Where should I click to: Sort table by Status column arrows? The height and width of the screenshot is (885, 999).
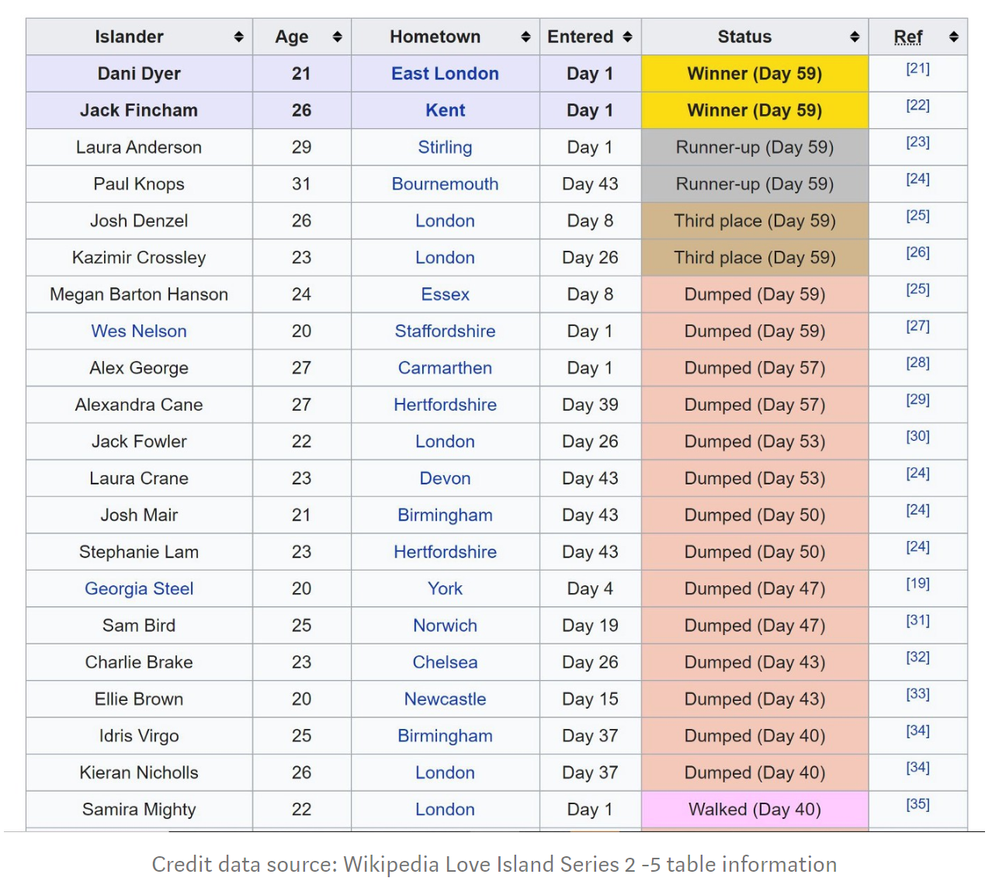(854, 37)
